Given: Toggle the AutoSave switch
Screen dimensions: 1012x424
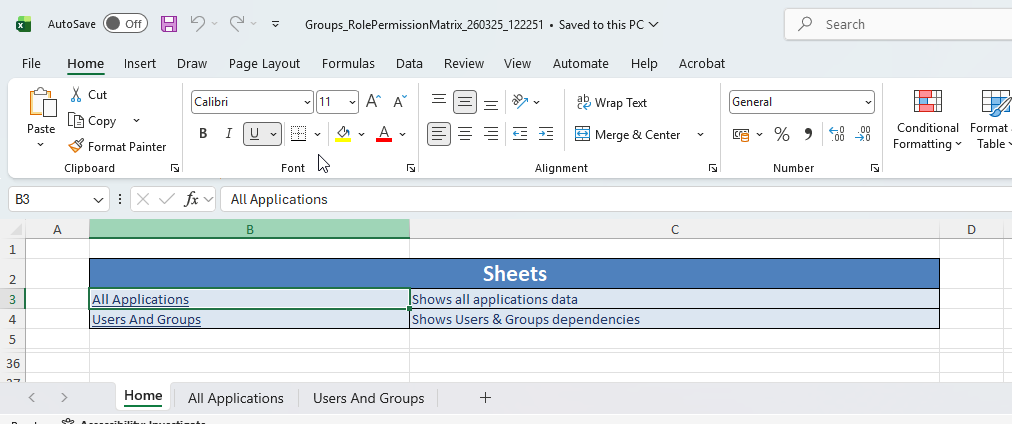Looking at the screenshot, I should pos(125,23).
